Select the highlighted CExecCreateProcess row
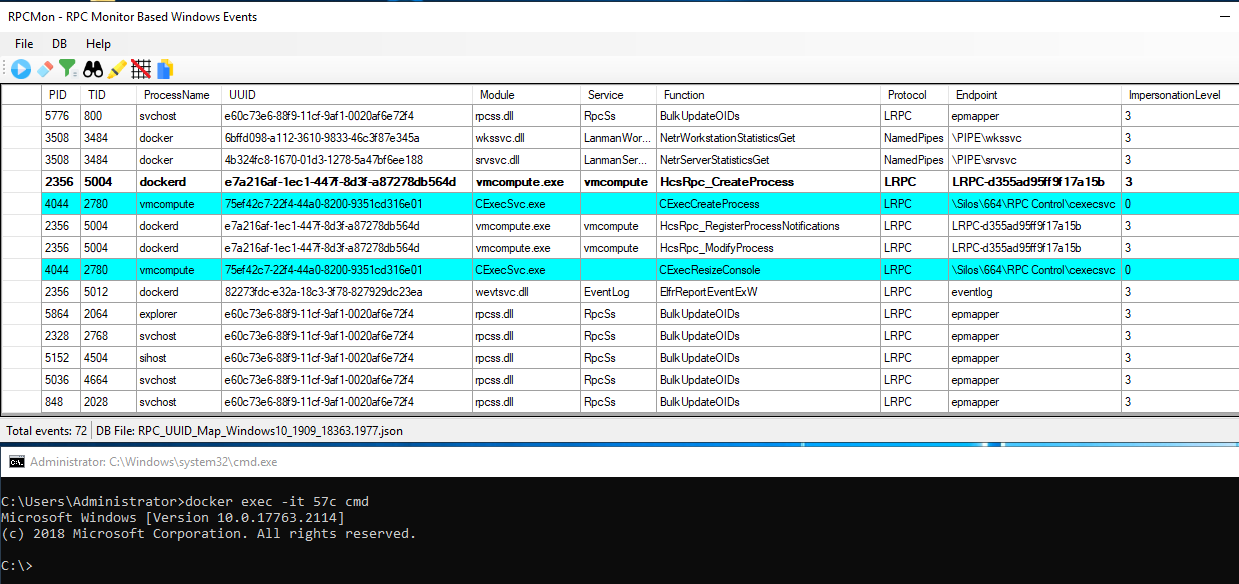Viewport: 1239px width, 584px height. [x=619, y=204]
